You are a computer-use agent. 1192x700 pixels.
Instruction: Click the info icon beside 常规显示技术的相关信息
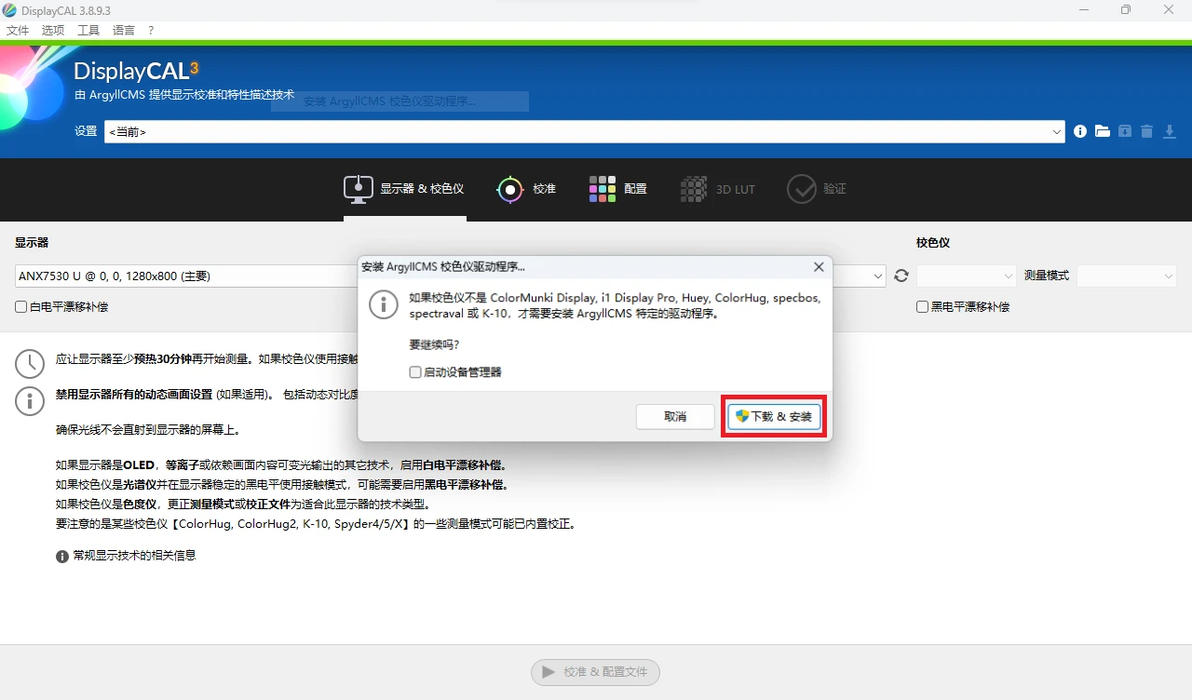pos(62,556)
